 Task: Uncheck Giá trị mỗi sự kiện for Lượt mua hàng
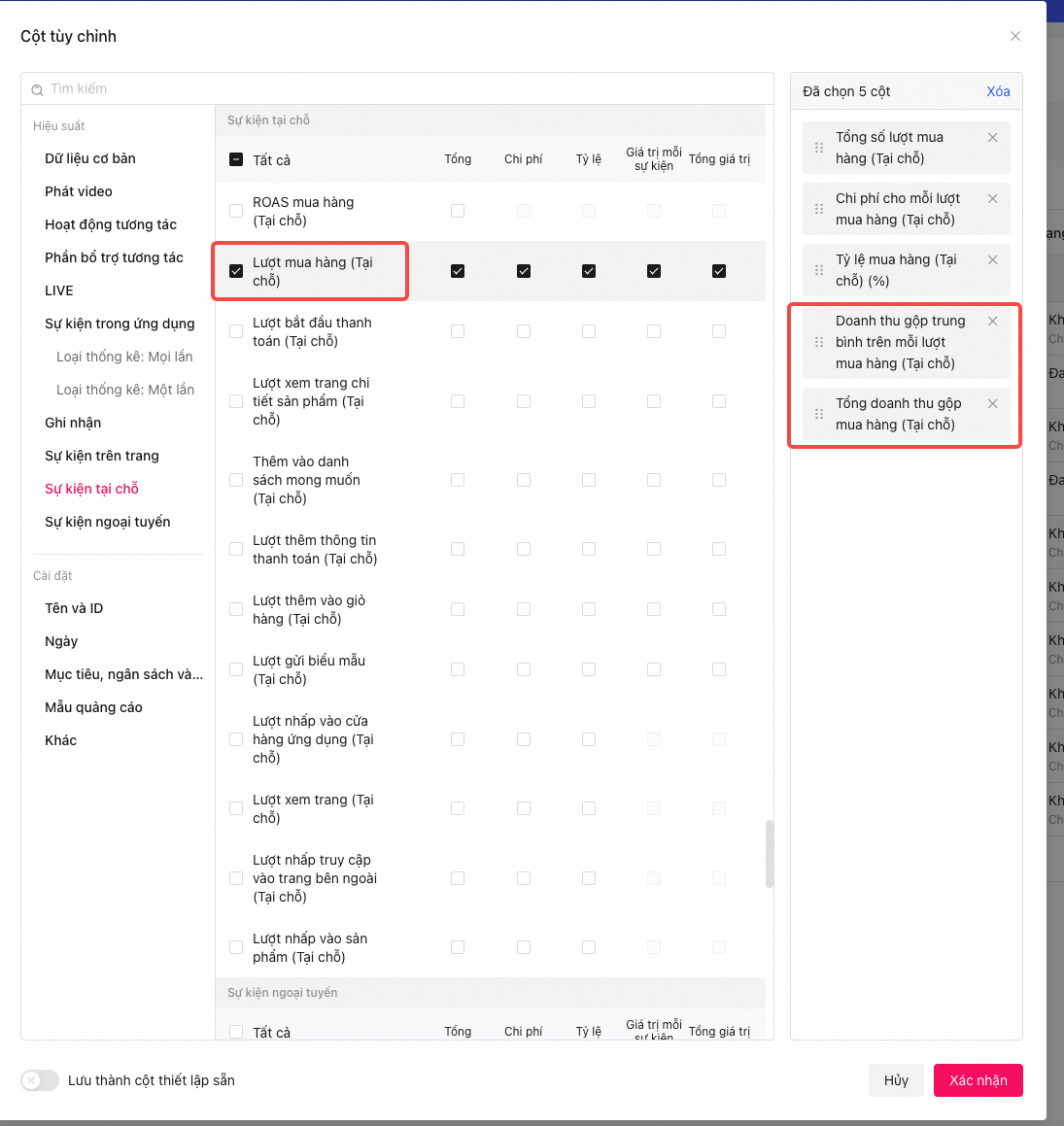coord(654,271)
